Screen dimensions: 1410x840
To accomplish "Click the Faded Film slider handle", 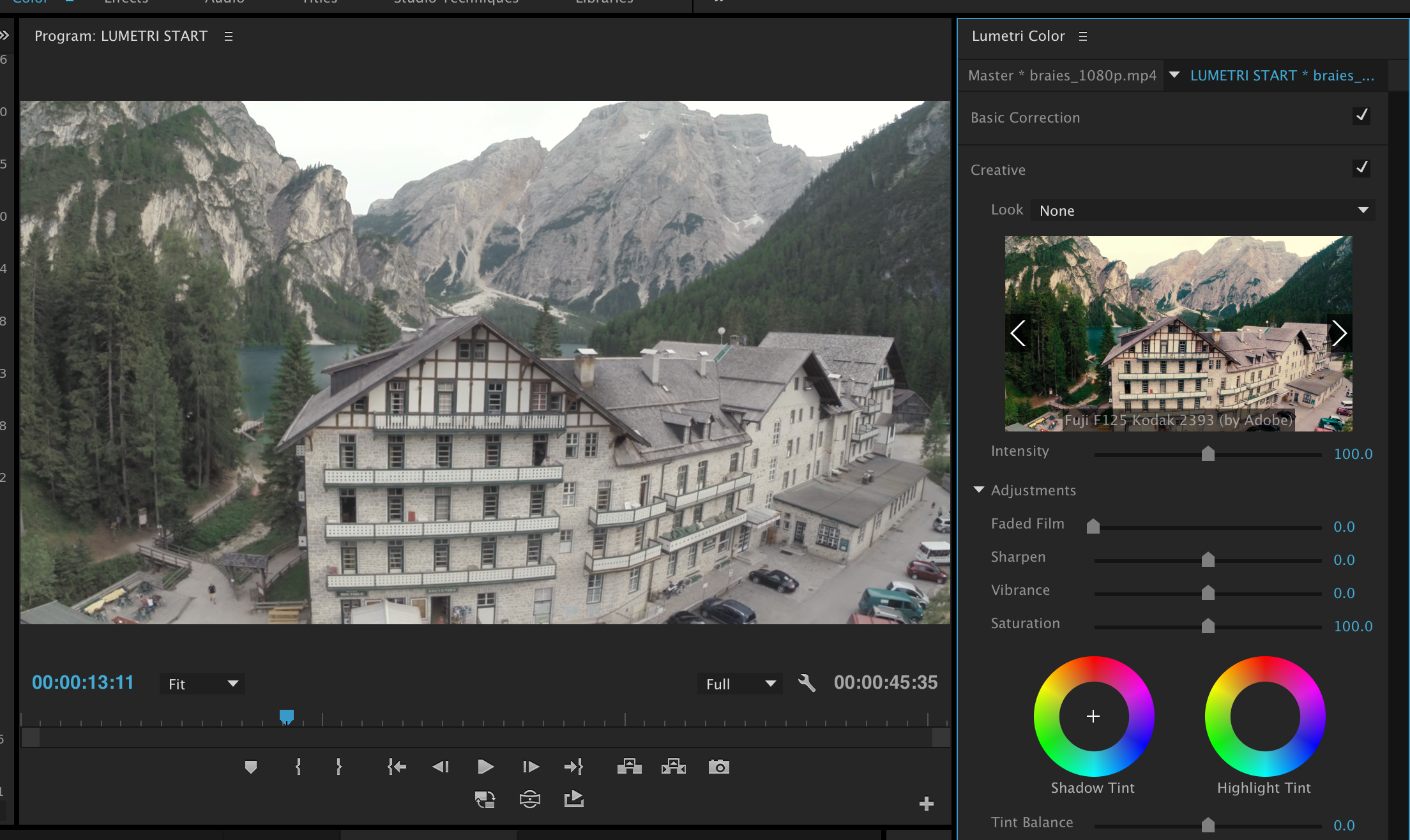I will (1093, 527).
